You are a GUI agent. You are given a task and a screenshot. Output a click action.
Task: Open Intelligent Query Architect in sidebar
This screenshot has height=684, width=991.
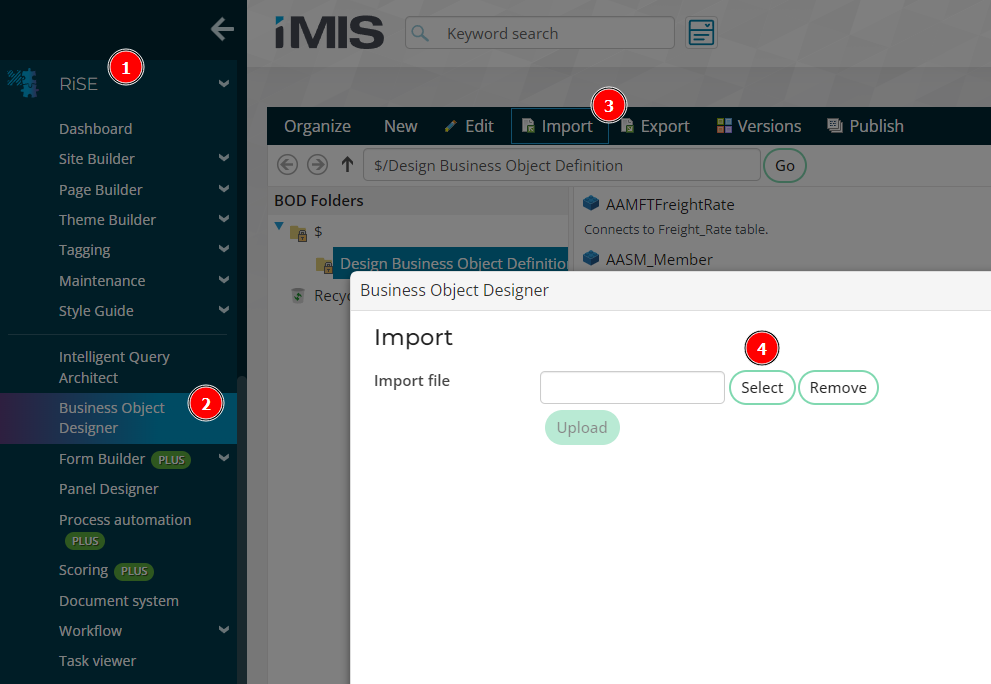[114, 367]
